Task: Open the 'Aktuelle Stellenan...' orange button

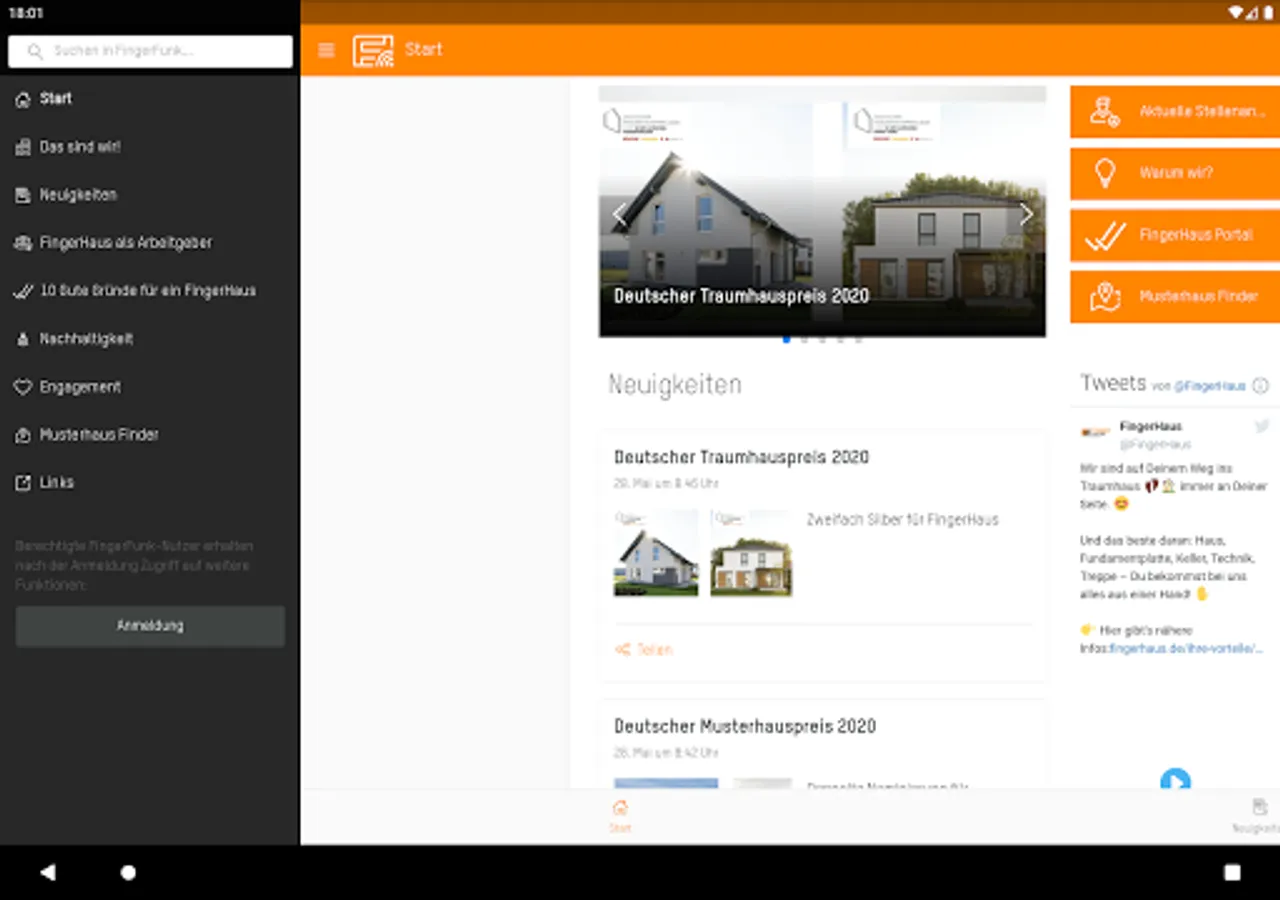Action: click(1175, 112)
